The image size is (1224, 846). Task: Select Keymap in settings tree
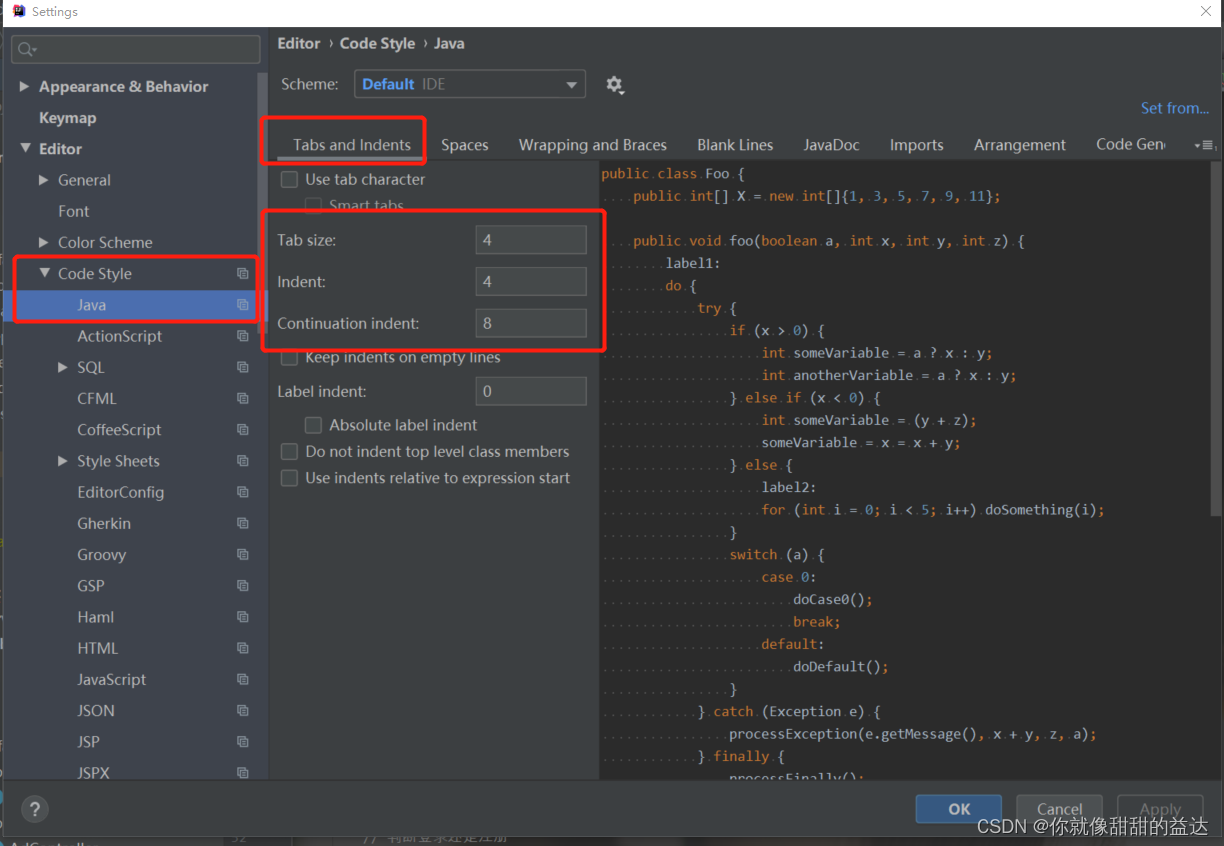67,118
